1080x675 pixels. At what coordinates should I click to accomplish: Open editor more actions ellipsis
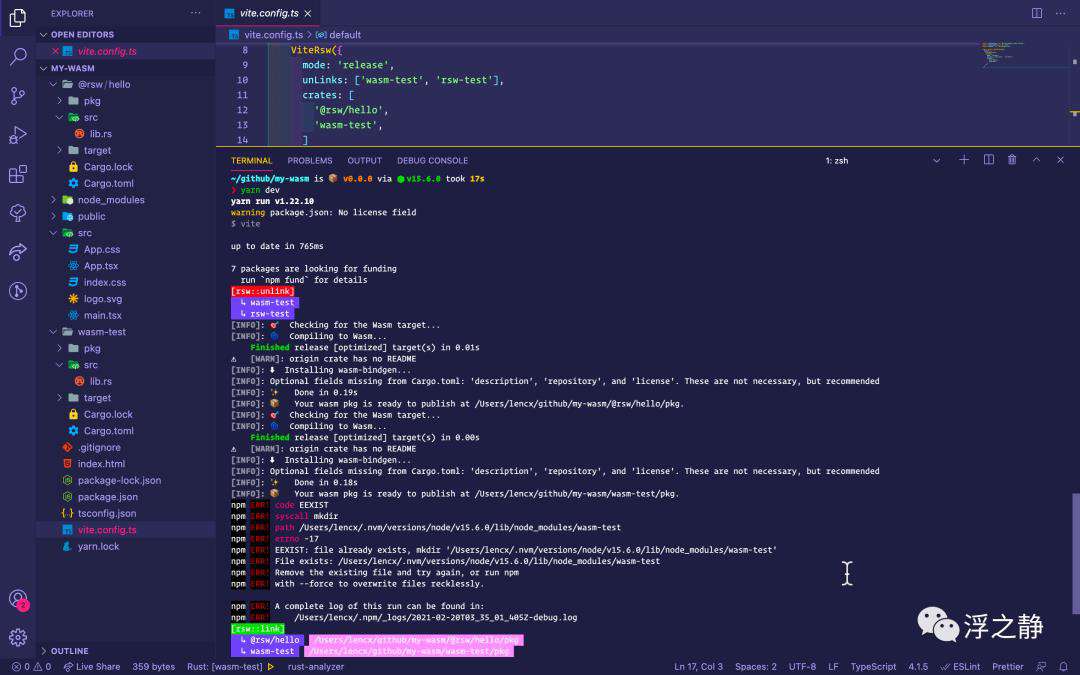click(1061, 13)
